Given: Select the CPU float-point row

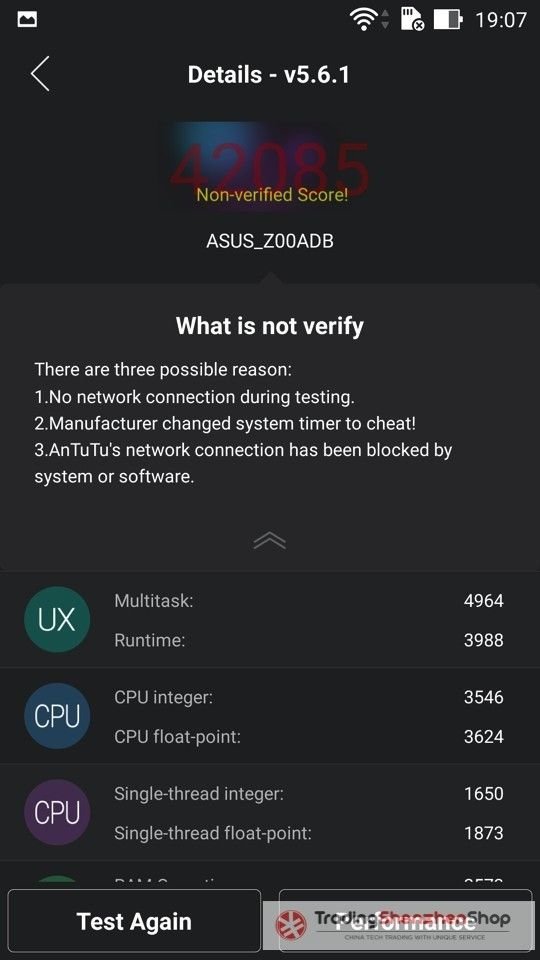Looking at the screenshot, I should [309, 737].
